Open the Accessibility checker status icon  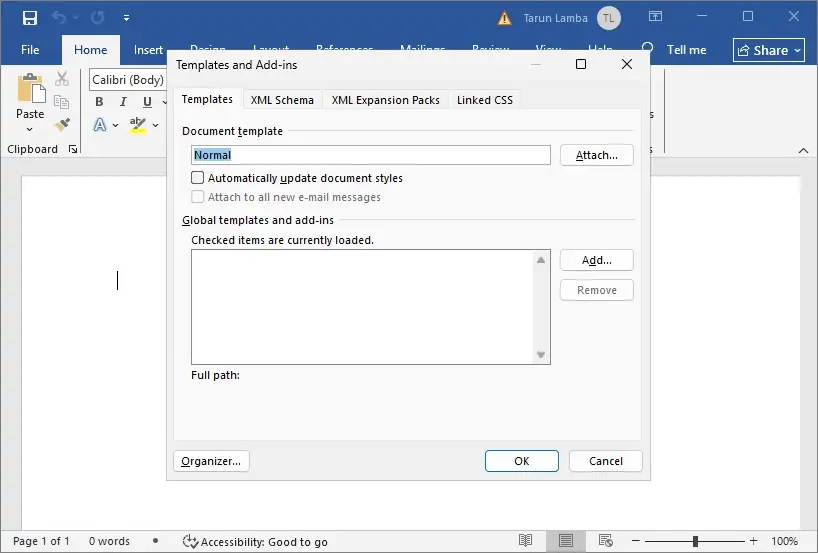(190, 542)
